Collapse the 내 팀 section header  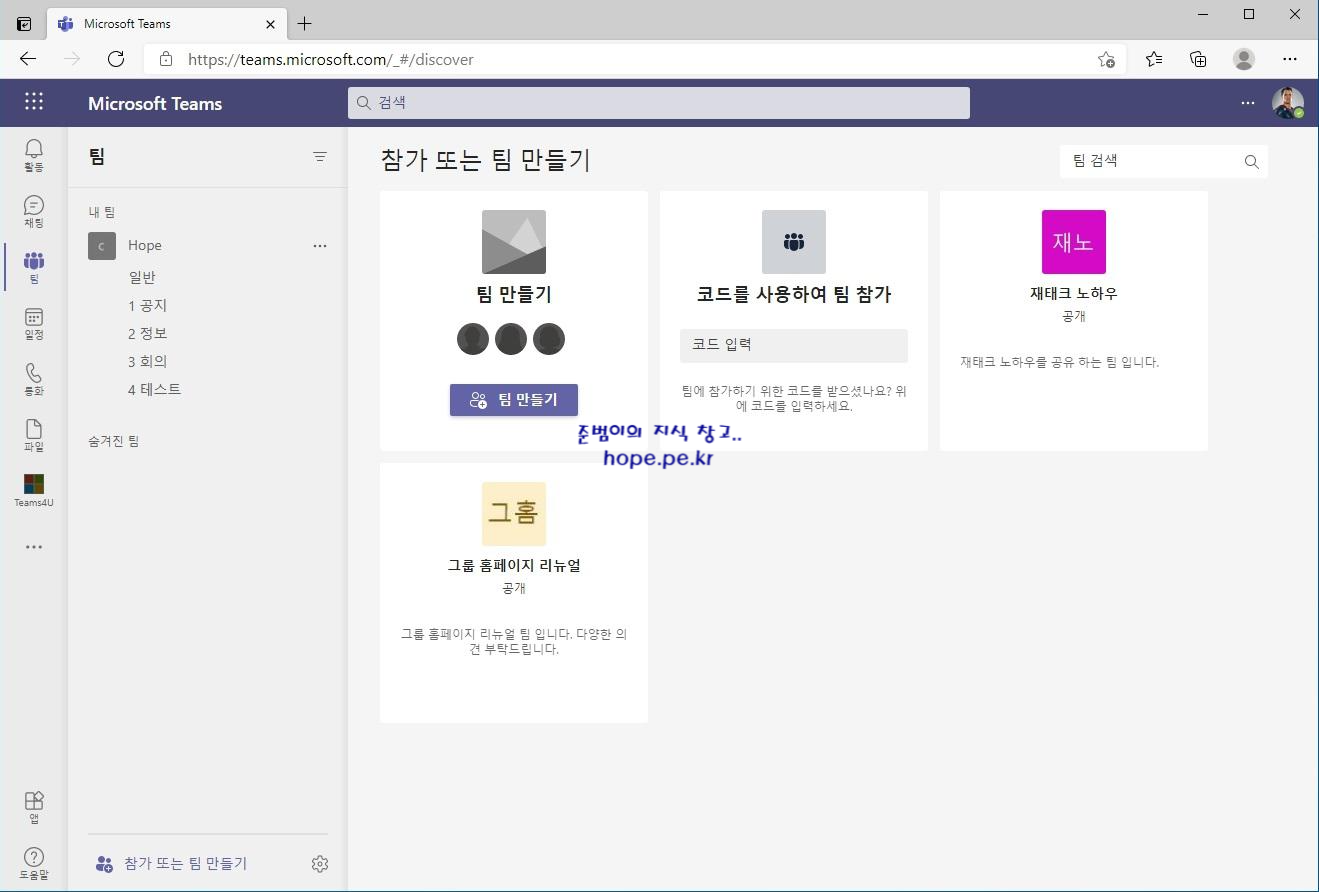pyautogui.click(x=102, y=212)
